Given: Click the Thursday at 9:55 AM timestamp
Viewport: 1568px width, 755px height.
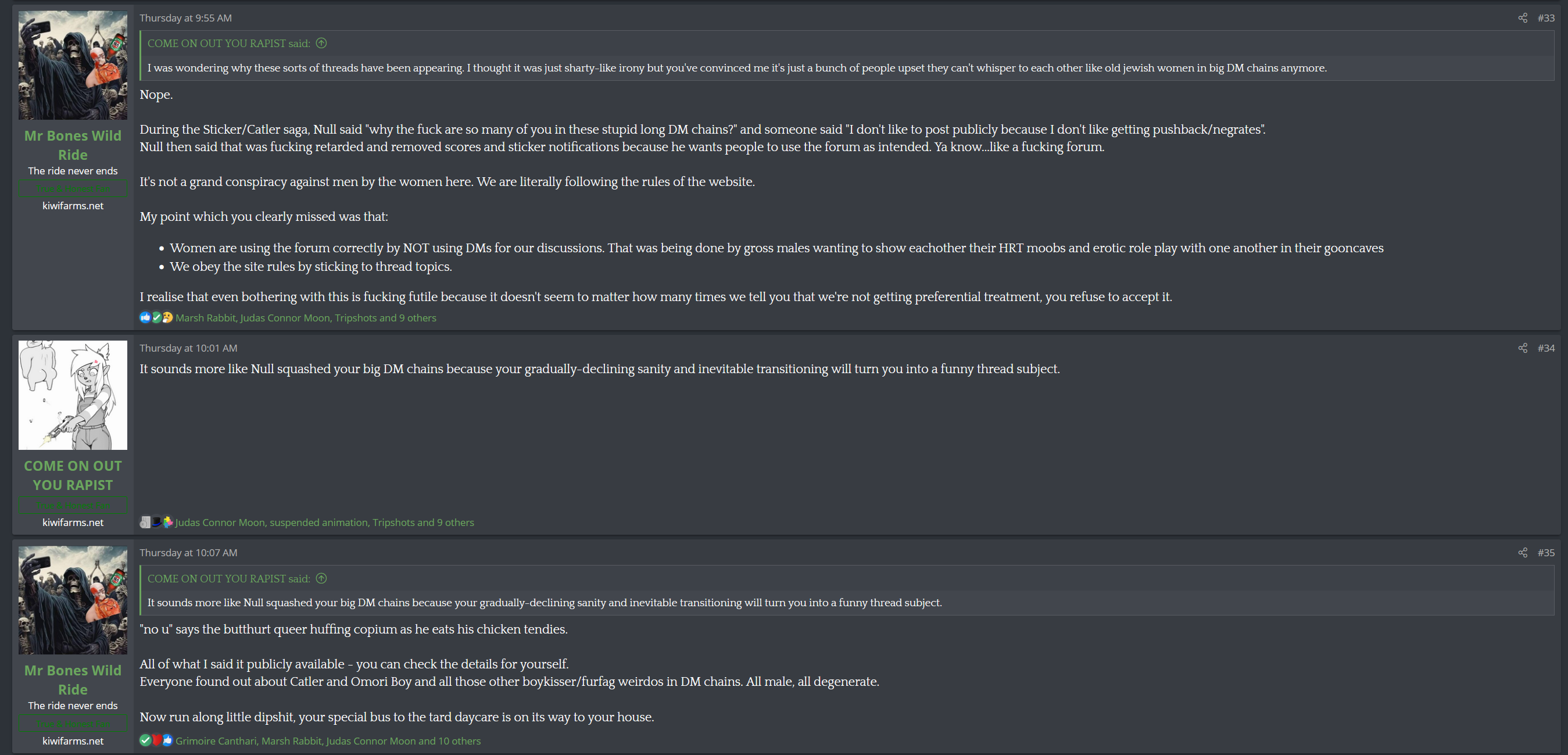Looking at the screenshot, I should point(185,17).
